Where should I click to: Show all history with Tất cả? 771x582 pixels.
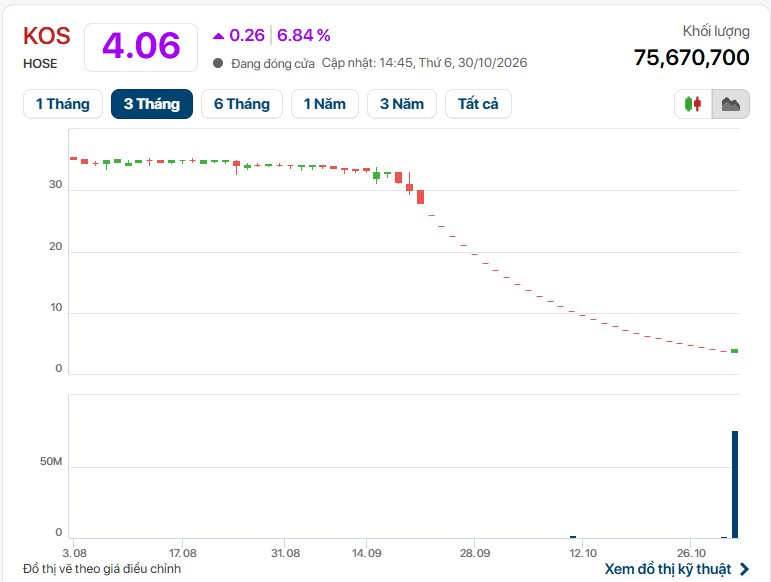click(x=478, y=104)
